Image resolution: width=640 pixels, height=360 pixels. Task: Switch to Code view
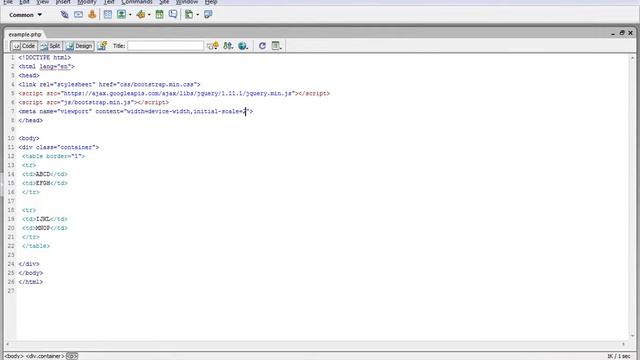24,46
